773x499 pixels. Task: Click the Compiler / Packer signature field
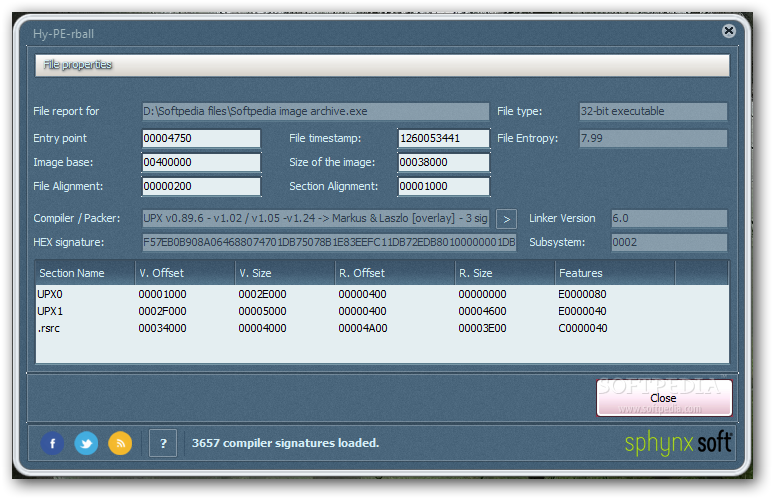point(316,218)
